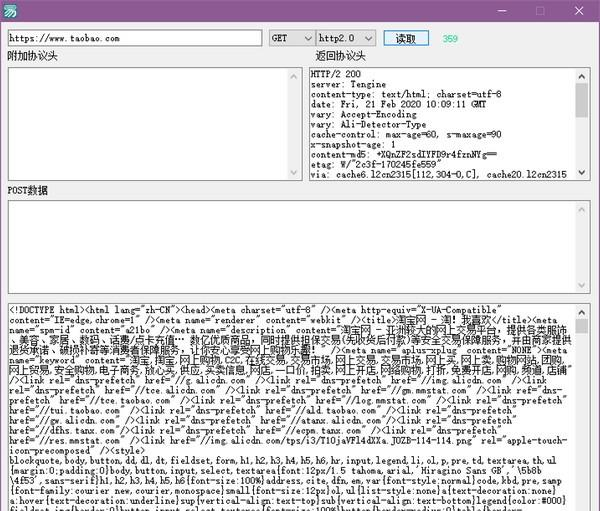
Task: Click the 'HTTP/2 200' status line
Action: [336, 74]
